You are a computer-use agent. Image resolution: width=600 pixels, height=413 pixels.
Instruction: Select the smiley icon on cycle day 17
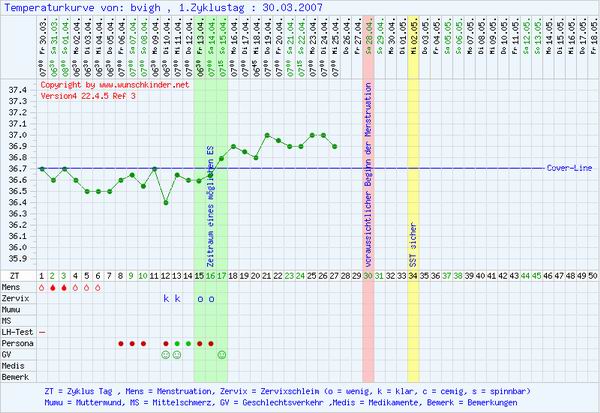(222, 354)
